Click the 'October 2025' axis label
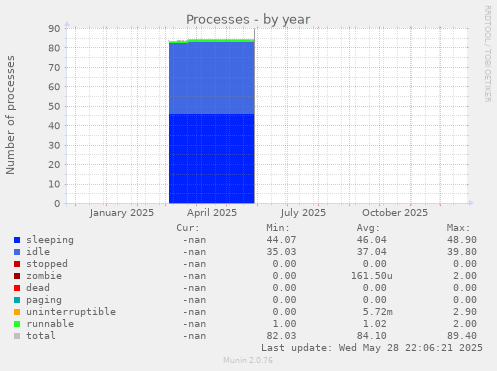Screen dimensions: 497x371 click(x=395, y=213)
